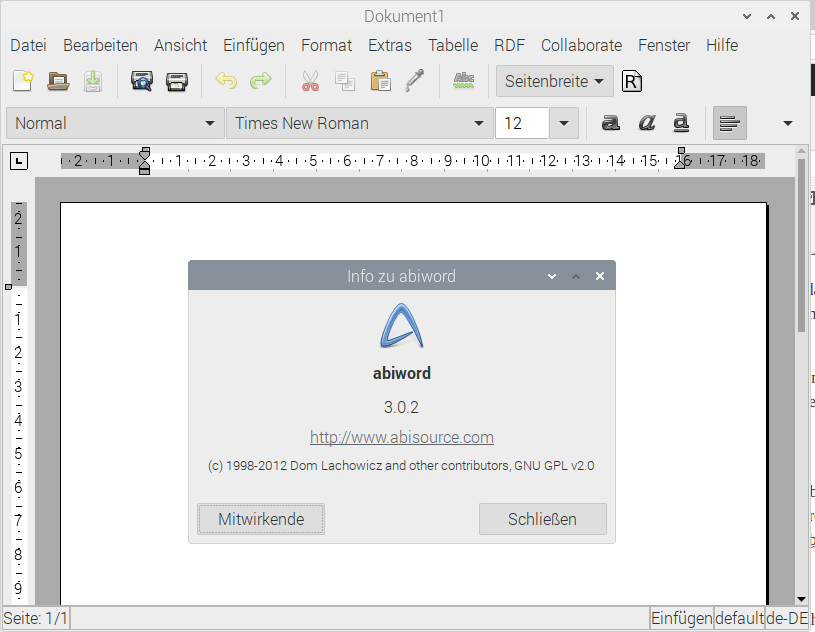The height and width of the screenshot is (632, 815).
Task: Create a new document with toolbar icon
Action: pos(23,81)
